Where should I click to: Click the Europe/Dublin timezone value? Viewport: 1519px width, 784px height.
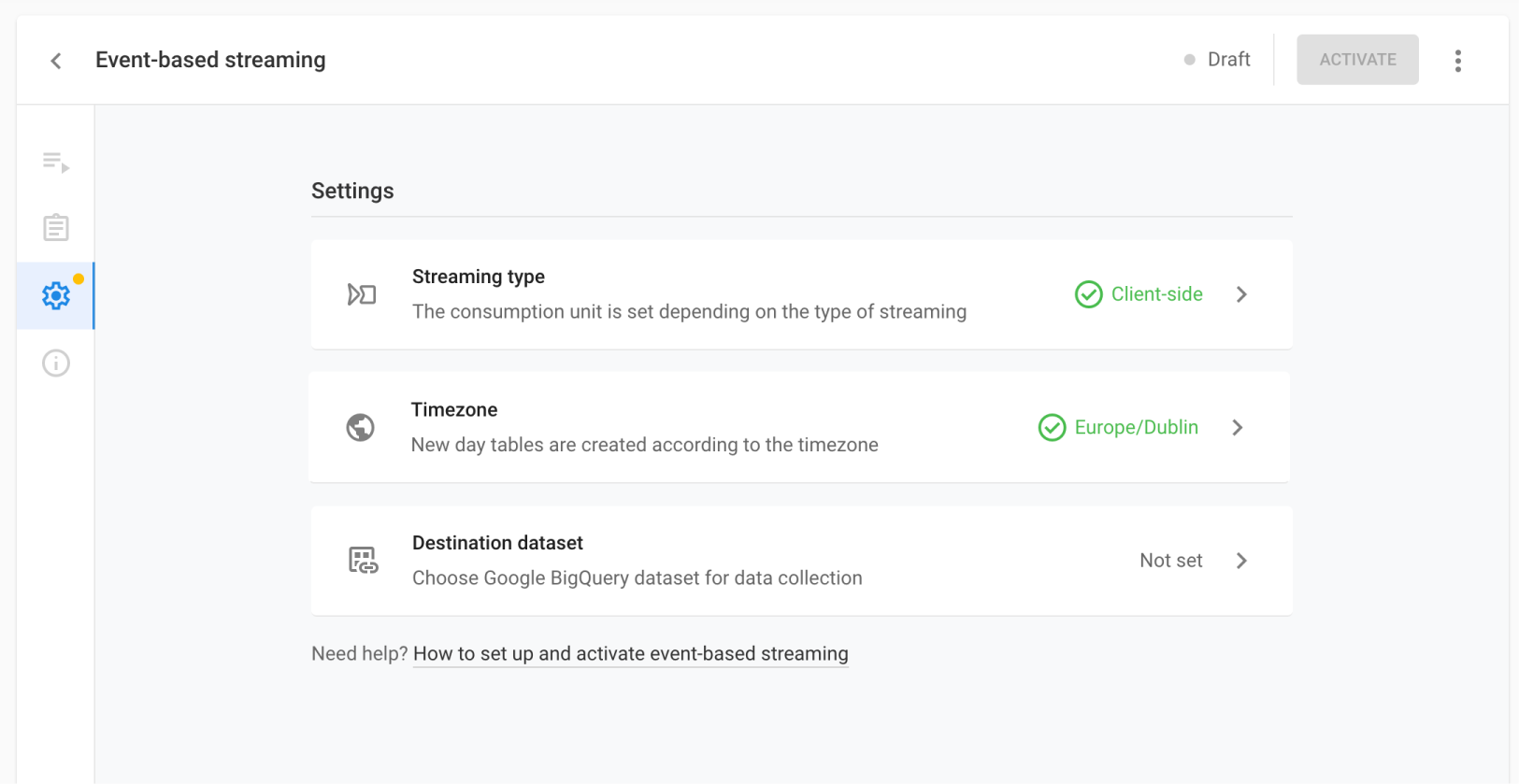click(x=1136, y=427)
